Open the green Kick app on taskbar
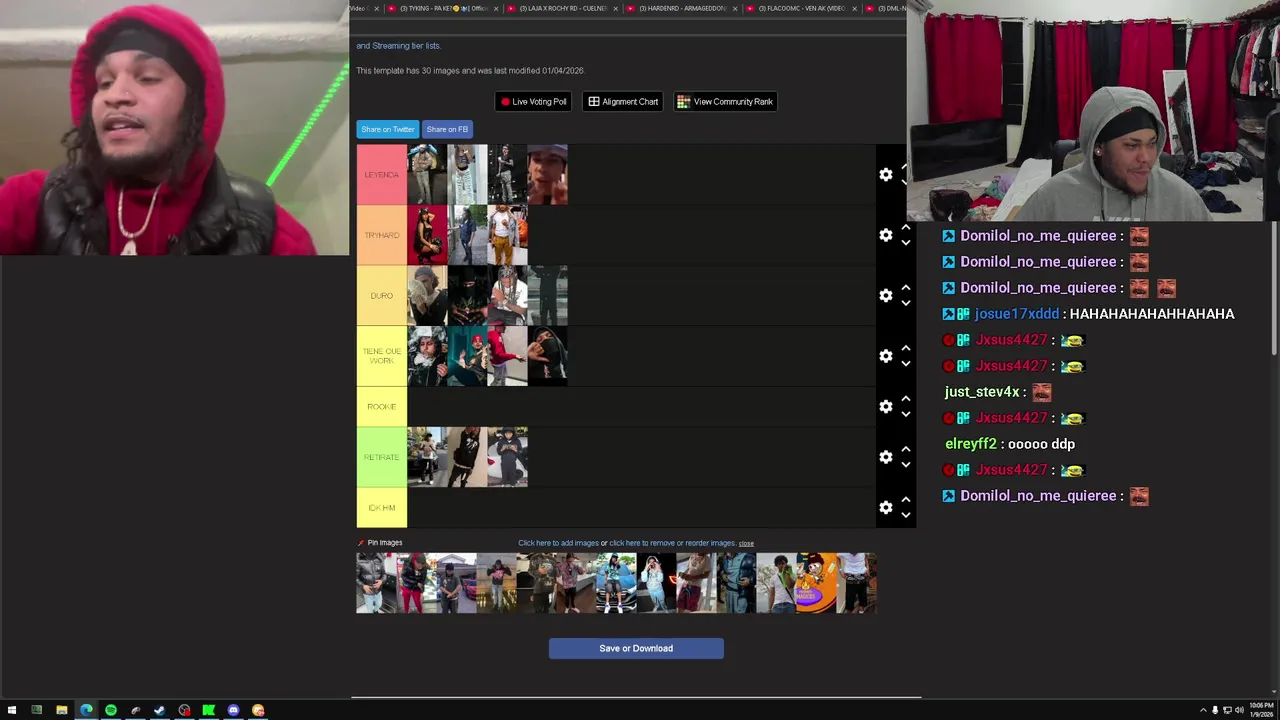1280x720 pixels. click(x=209, y=710)
